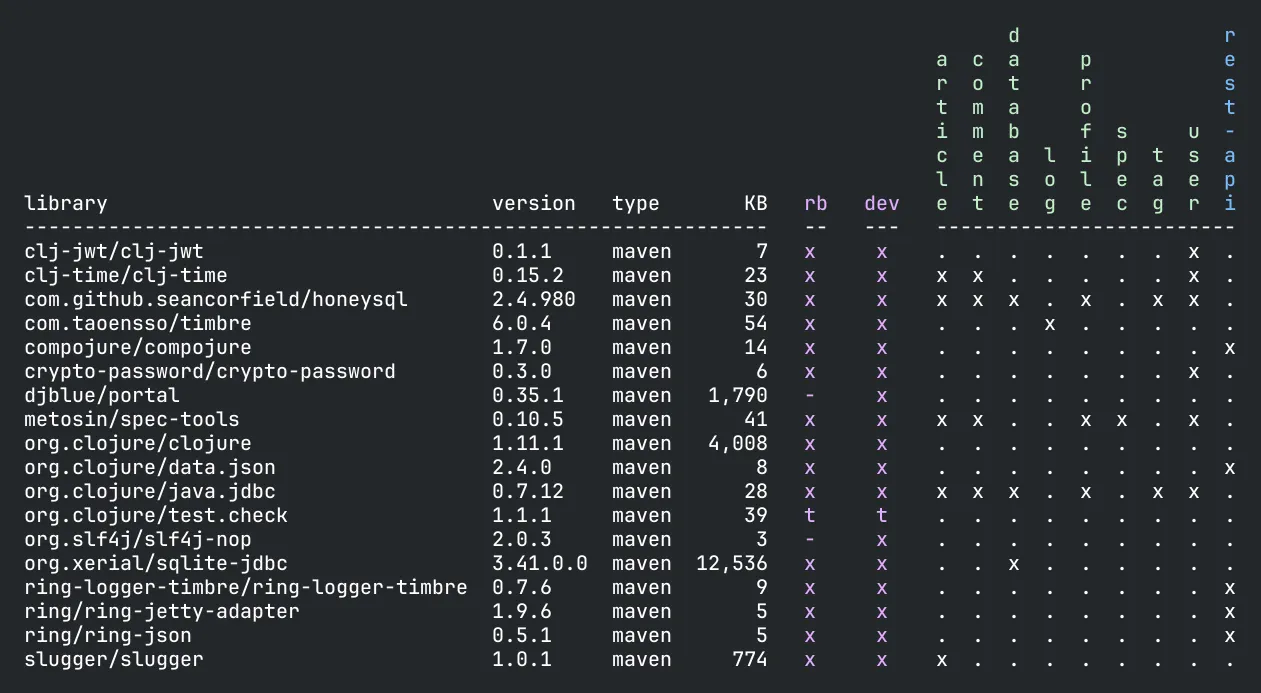Click the djblue/portal library name
This screenshot has height=693, width=1261.
pyautogui.click(x=102, y=396)
